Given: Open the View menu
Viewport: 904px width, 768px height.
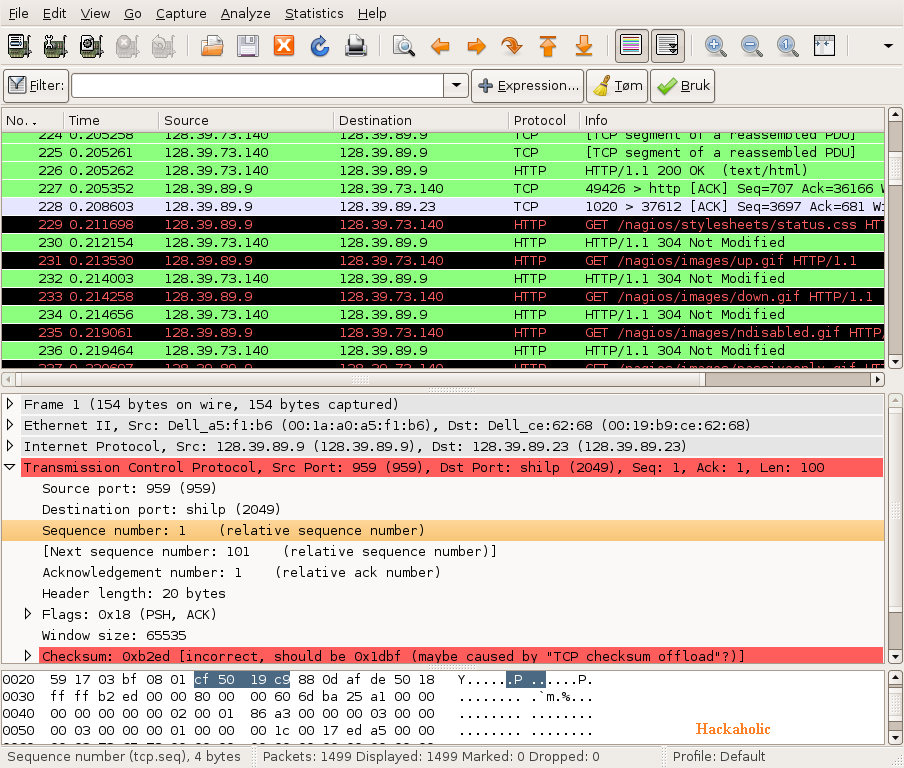Looking at the screenshot, I should coord(95,13).
